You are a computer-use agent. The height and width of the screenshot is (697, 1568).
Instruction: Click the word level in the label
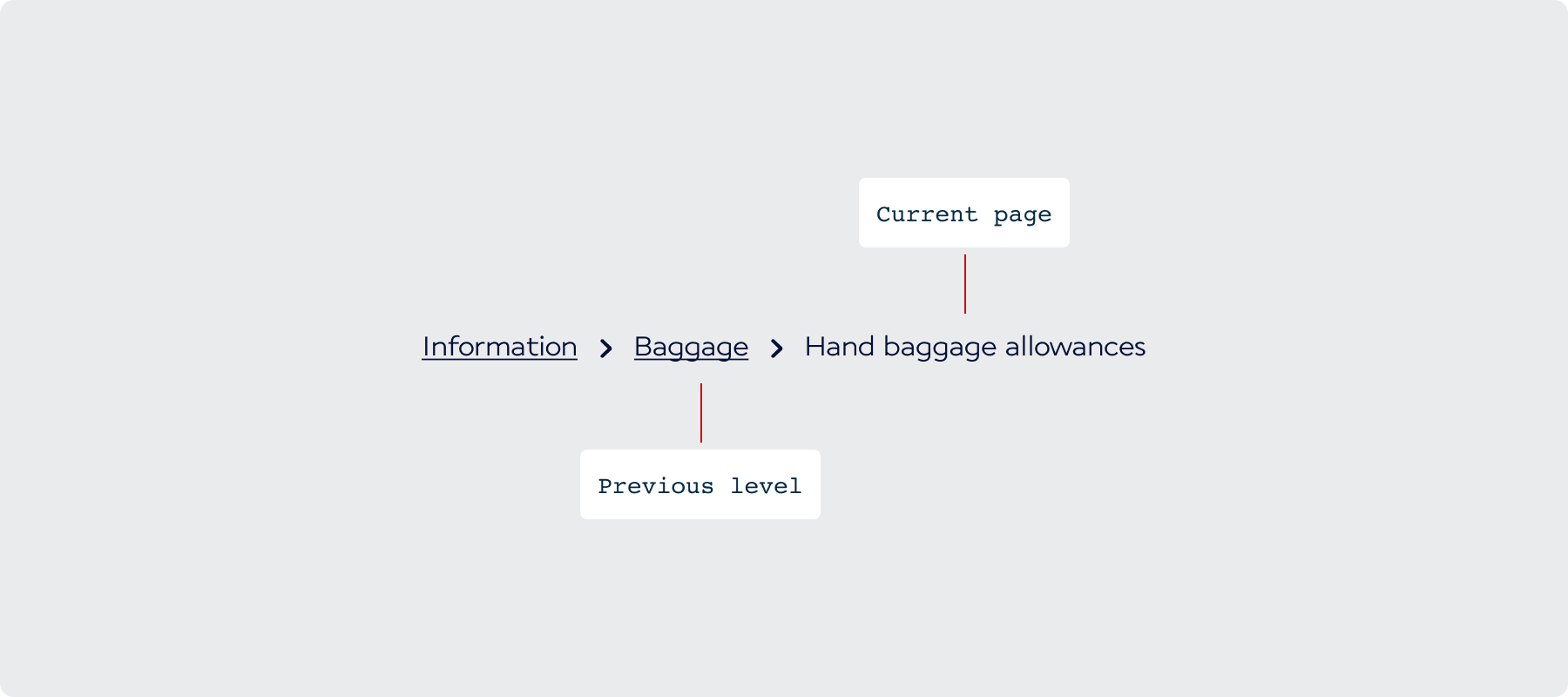766,486
